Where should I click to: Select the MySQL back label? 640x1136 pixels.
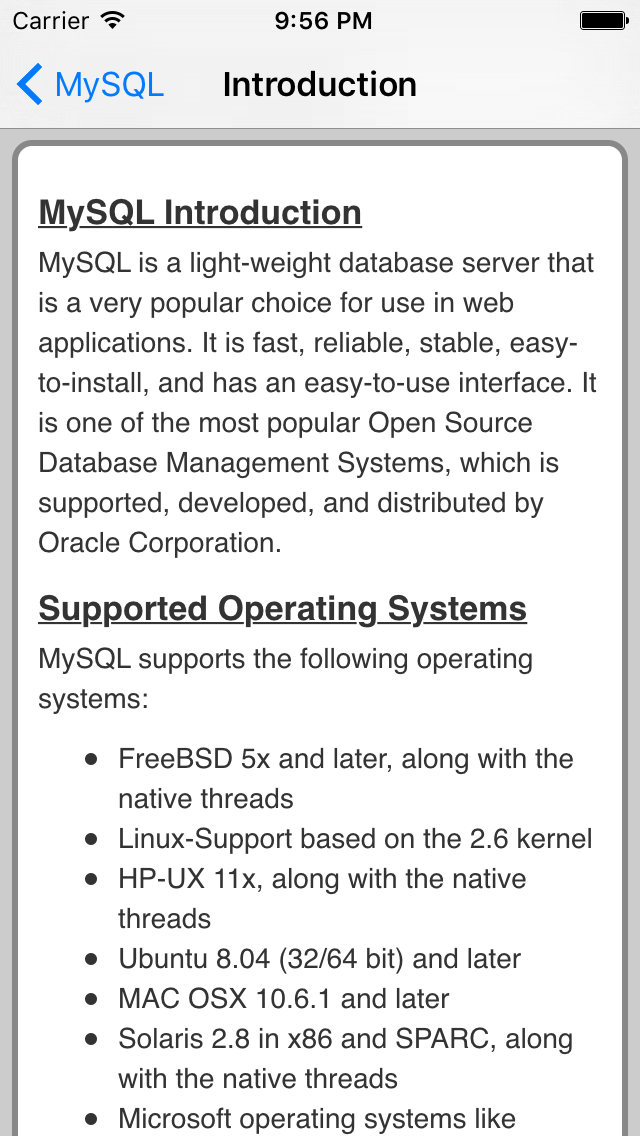click(x=105, y=84)
